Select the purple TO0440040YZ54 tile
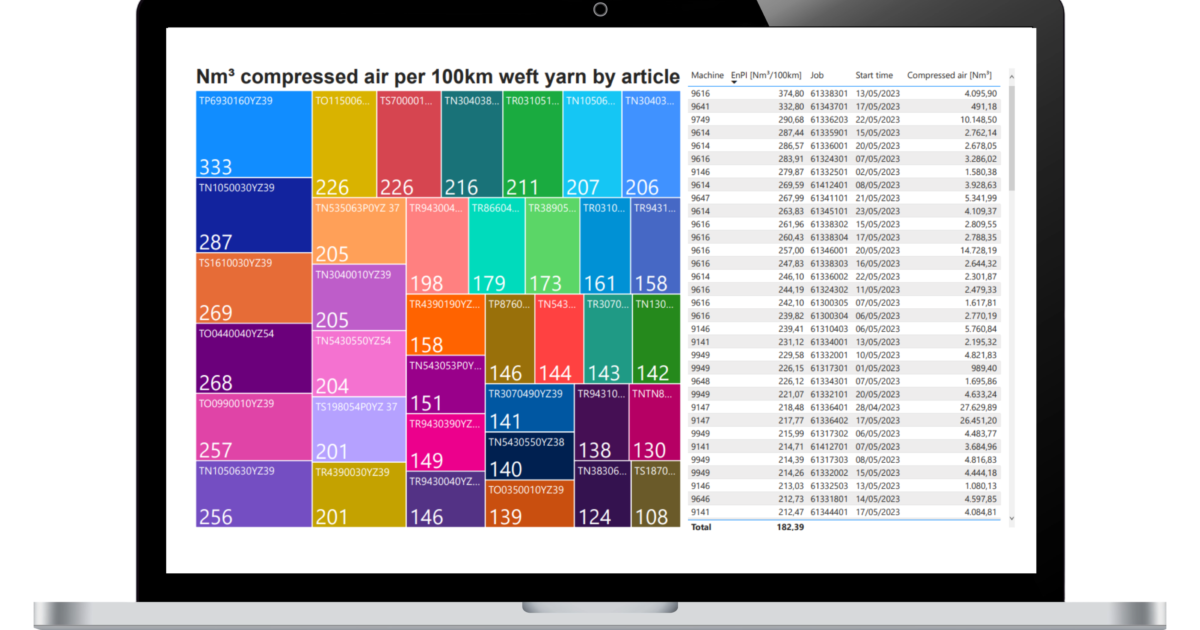Viewport: 1200px width, 630px height. click(253, 358)
